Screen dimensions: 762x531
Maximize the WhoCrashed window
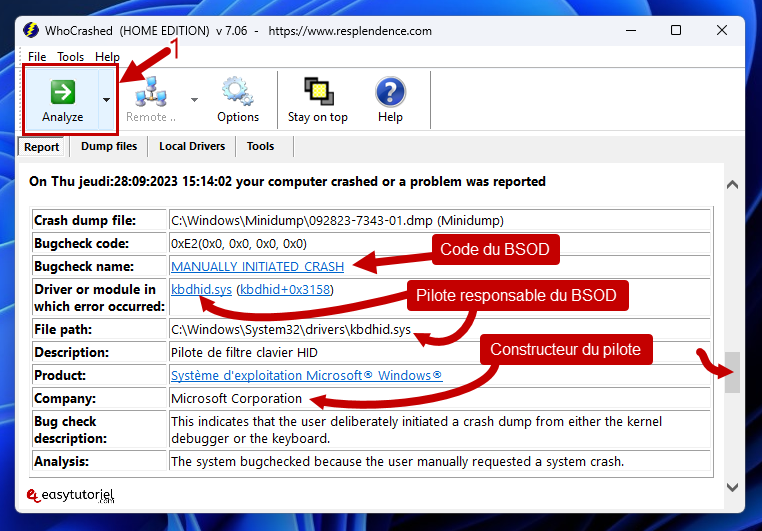(x=675, y=30)
